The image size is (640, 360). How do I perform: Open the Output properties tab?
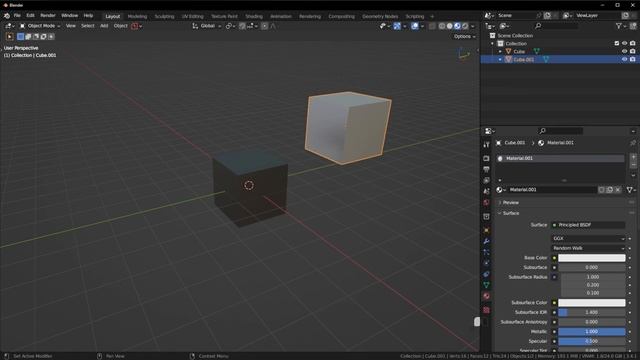(x=486, y=169)
